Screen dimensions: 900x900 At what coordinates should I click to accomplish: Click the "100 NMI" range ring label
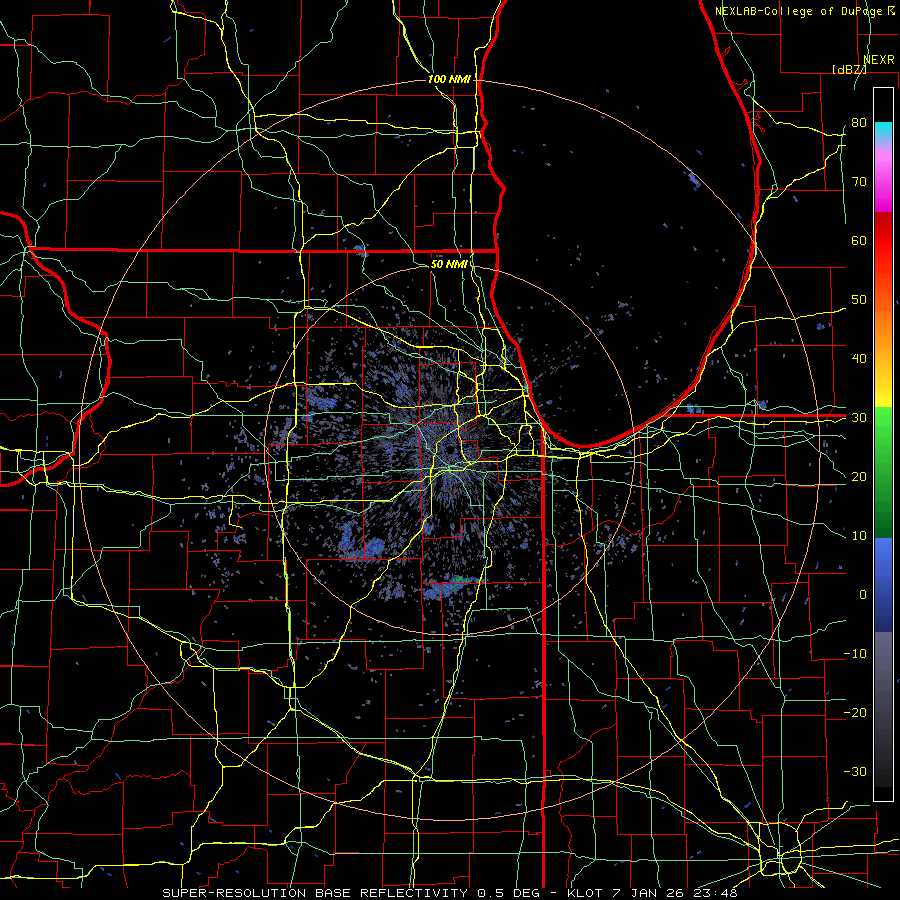point(448,79)
